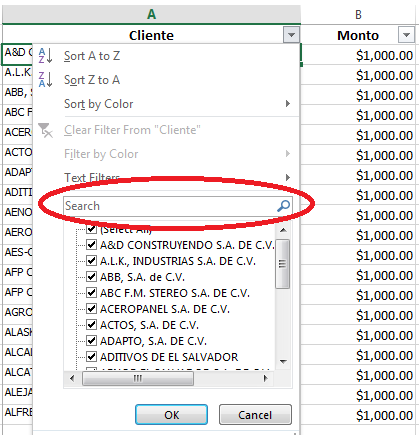Uncheck A.L.K., INDUSTRIAS S.A. DE C.V.
Viewport: 419px width, 435px height.
(x=91, y=261)
